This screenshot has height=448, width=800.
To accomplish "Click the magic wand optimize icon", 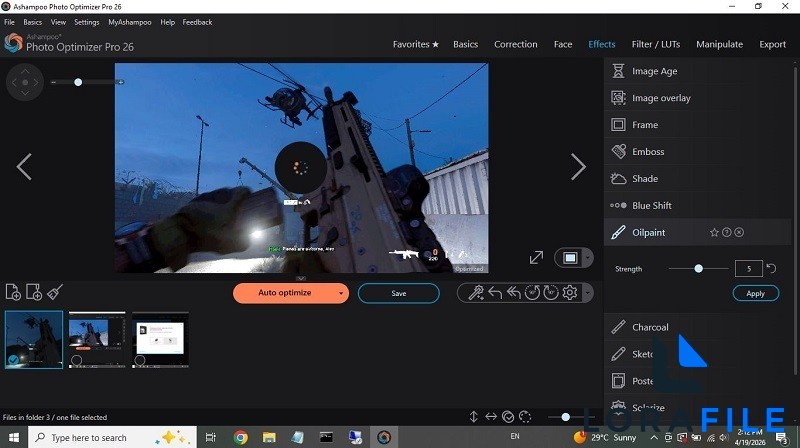I will pyautogui.click(x=476, y=293).
